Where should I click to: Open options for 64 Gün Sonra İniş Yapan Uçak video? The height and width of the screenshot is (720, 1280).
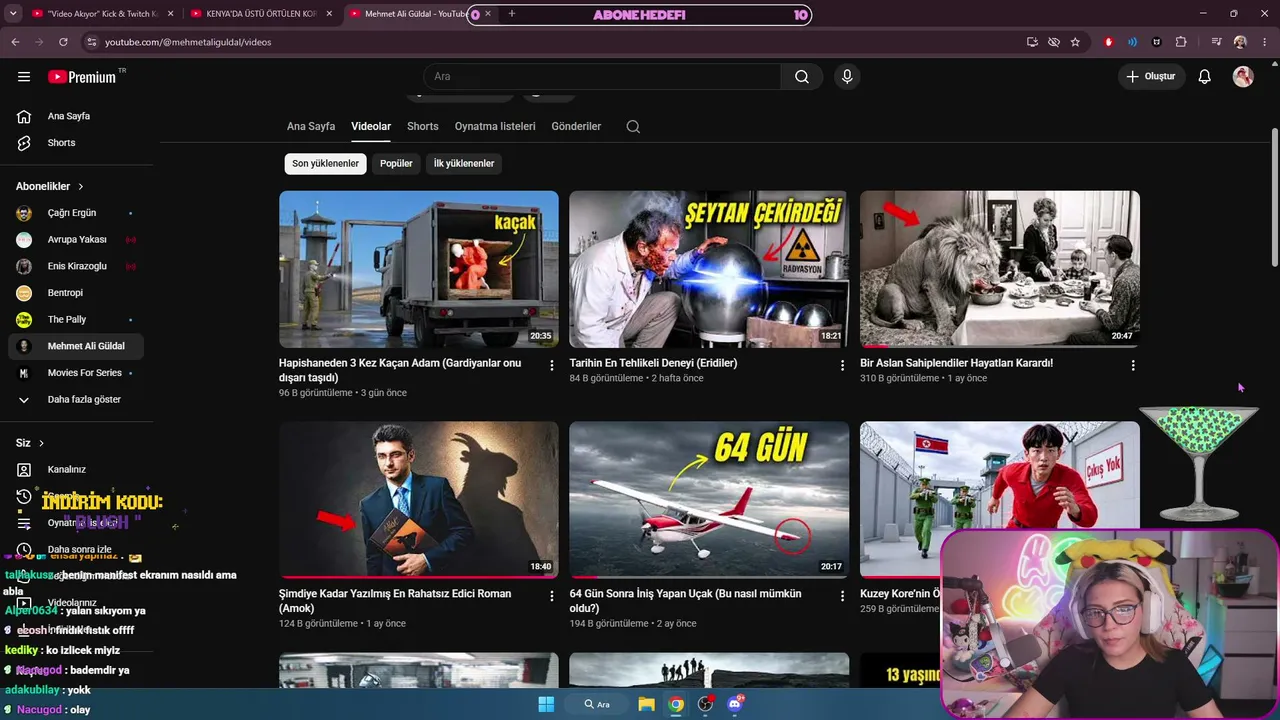pos(842,596)
